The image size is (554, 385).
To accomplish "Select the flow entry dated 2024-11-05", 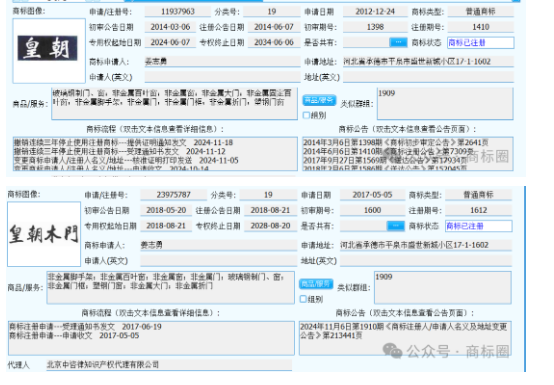I will click(x=126, y=160).
